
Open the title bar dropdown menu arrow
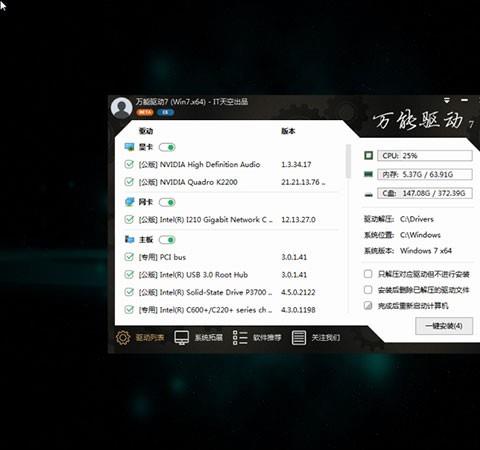click(447, 100)
